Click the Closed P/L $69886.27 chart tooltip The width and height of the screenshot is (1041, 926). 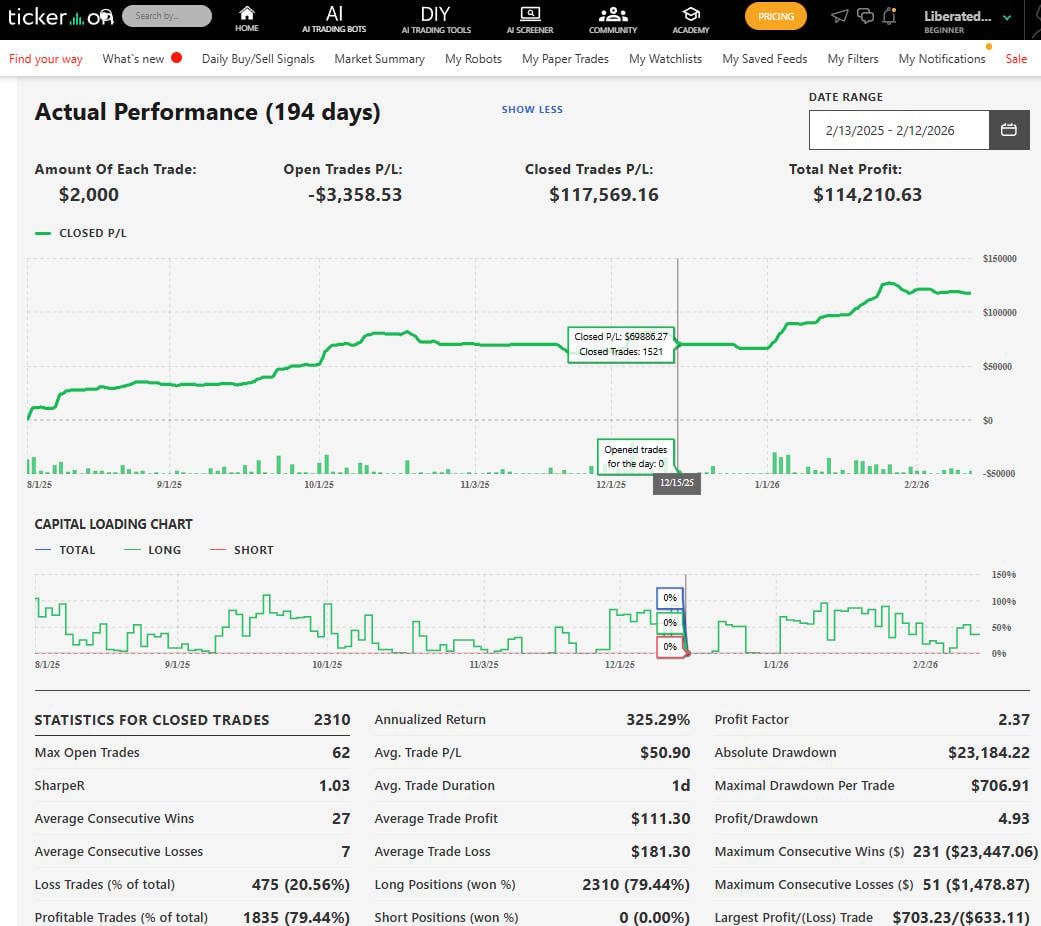point(621,345)
